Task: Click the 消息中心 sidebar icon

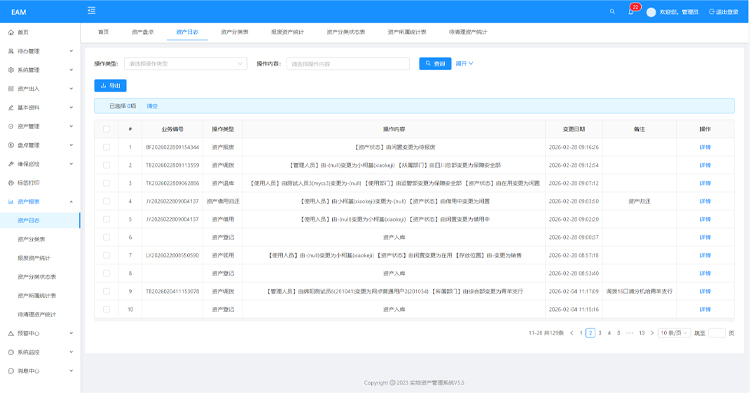Action: tap(11, 371)
